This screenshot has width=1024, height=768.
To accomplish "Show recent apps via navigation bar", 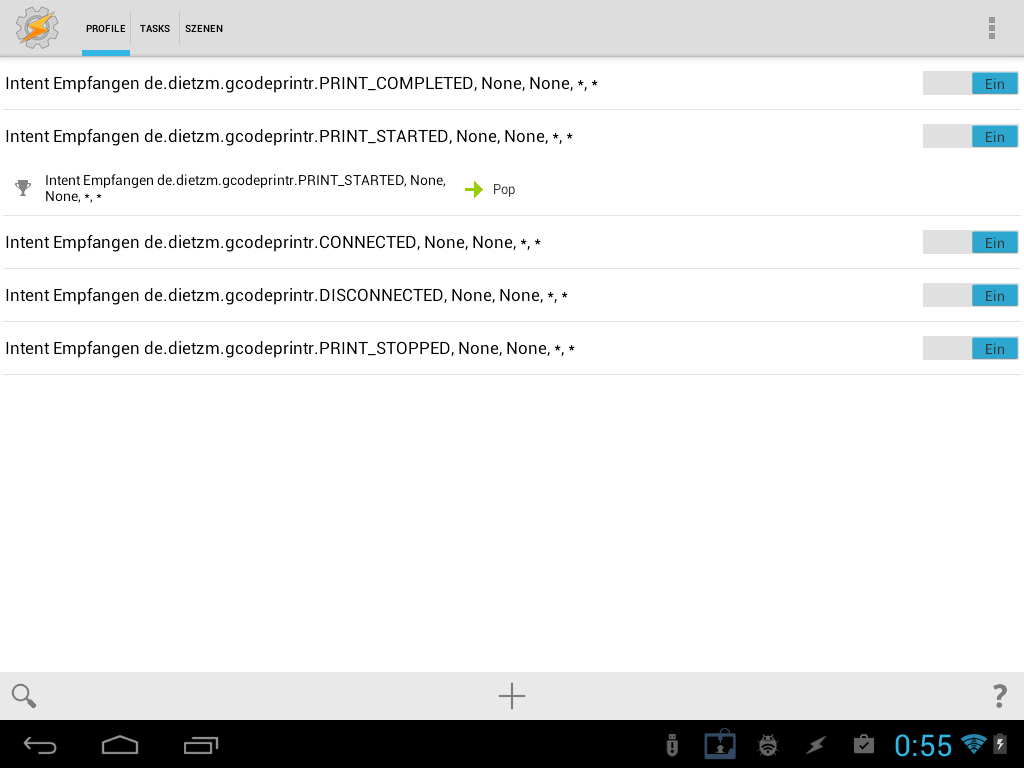I will [200, 745].
